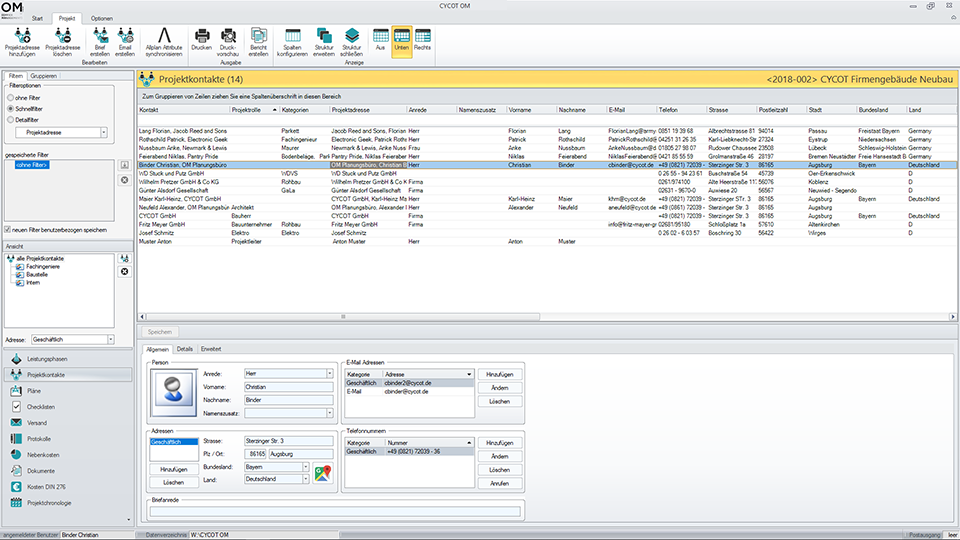This screenshot has width=960, height=540.
Task: Click the Anrufen button
Action: [x=499, y=483]
